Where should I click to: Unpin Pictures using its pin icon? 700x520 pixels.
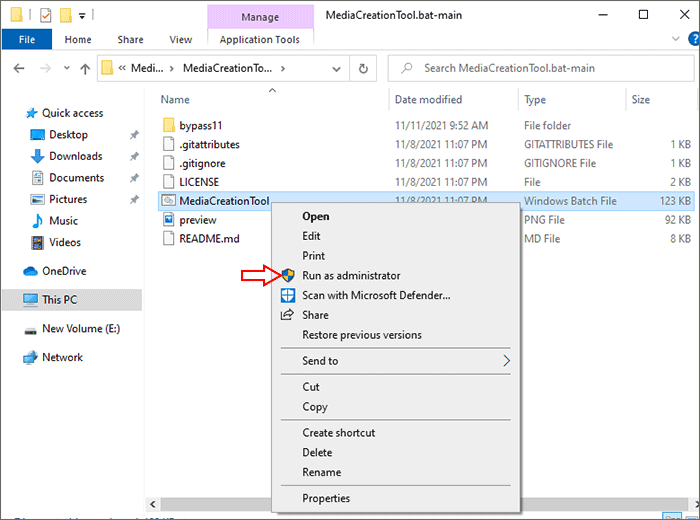coord(134,199)
